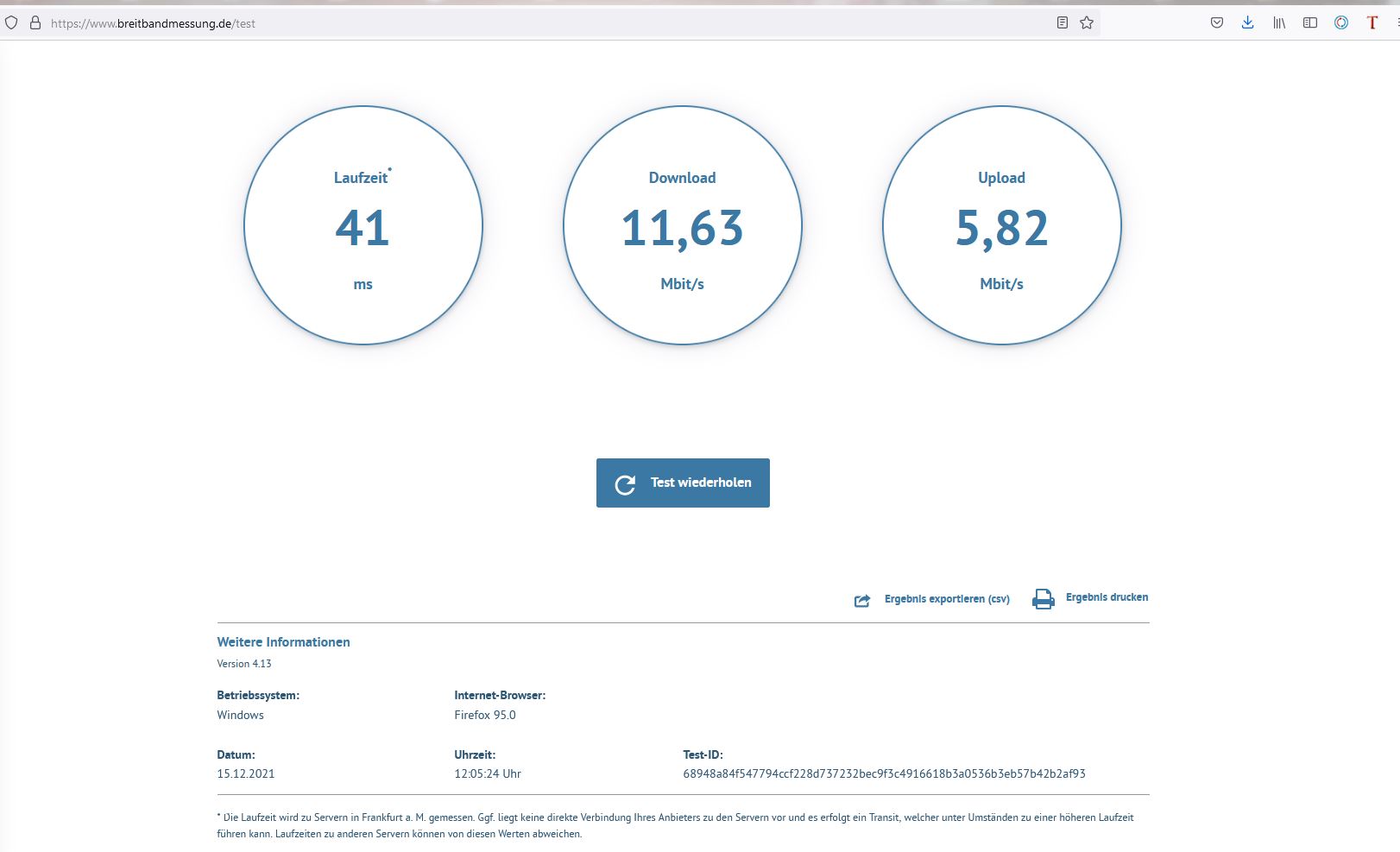Click the printer icon
This screenshot has height=852, width=1400.
1044,599
